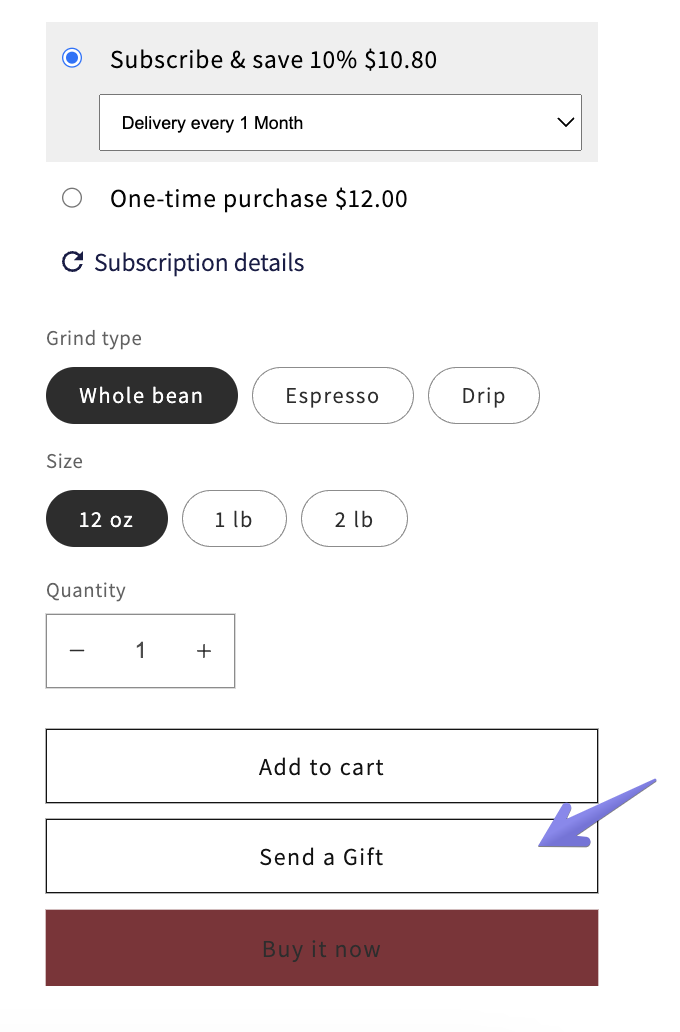Open the Delivery every 1 Month dropdown
Viewport: 680px width, 1032px height.
pyautogui.click(x=340, y=123)
